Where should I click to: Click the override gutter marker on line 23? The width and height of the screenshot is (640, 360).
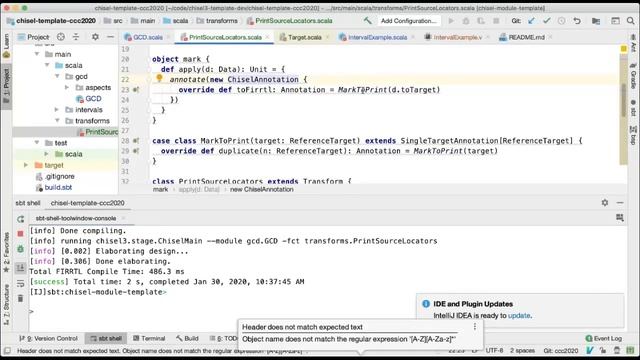point(136,90)
